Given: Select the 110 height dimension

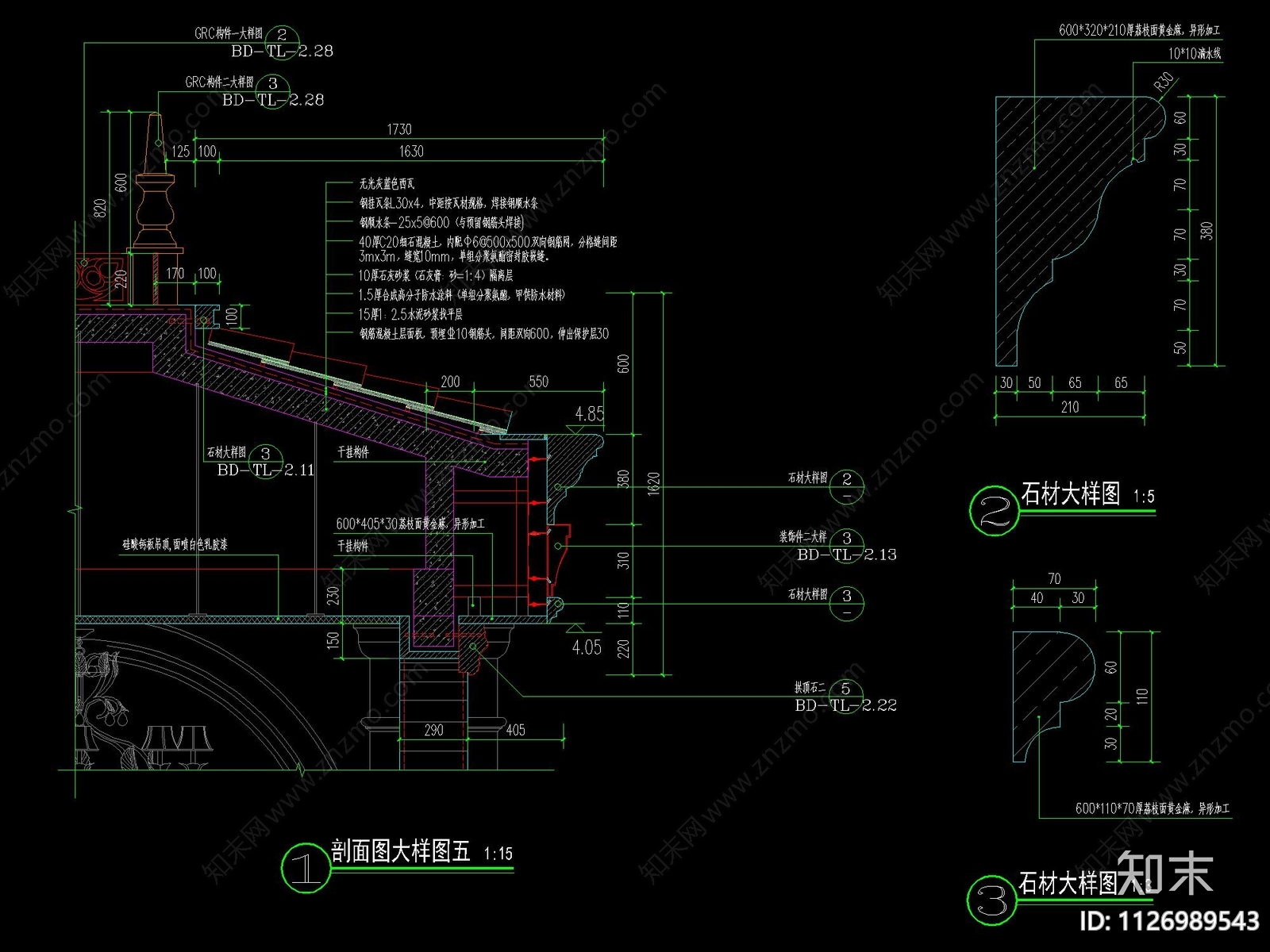Looking at the screenshot, I should click(x=1142, y=697).
